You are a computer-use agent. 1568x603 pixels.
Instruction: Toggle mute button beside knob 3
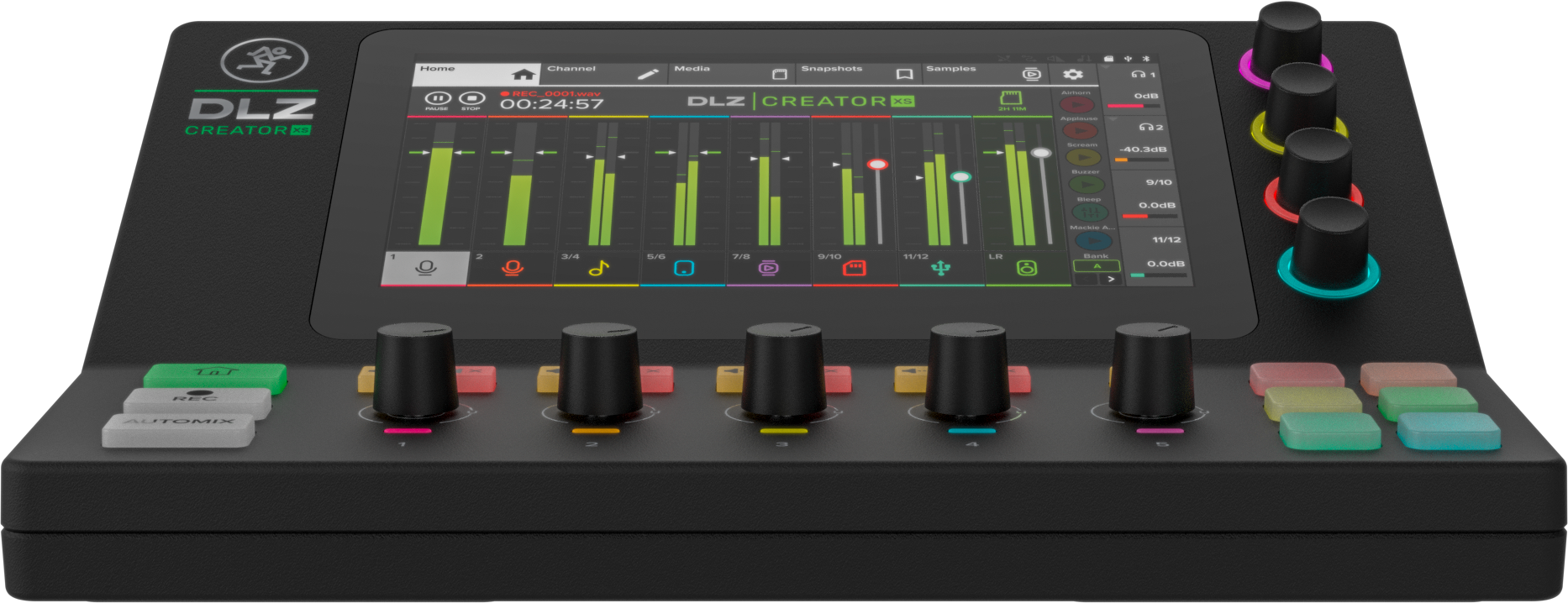(x=838, y=378)
